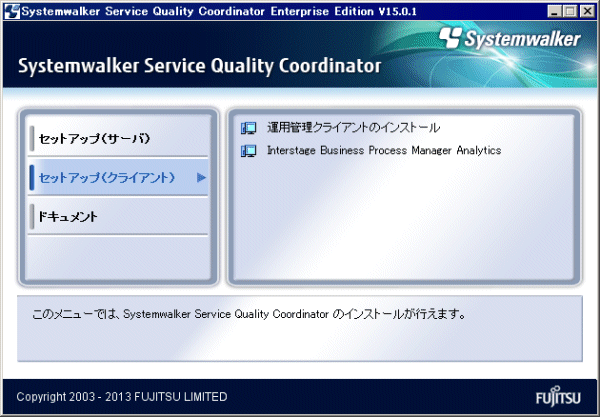Click the icon beside Interstage Business Process Manager Analytics
Screen dimensions: 600x417
[x=249, y=151]
